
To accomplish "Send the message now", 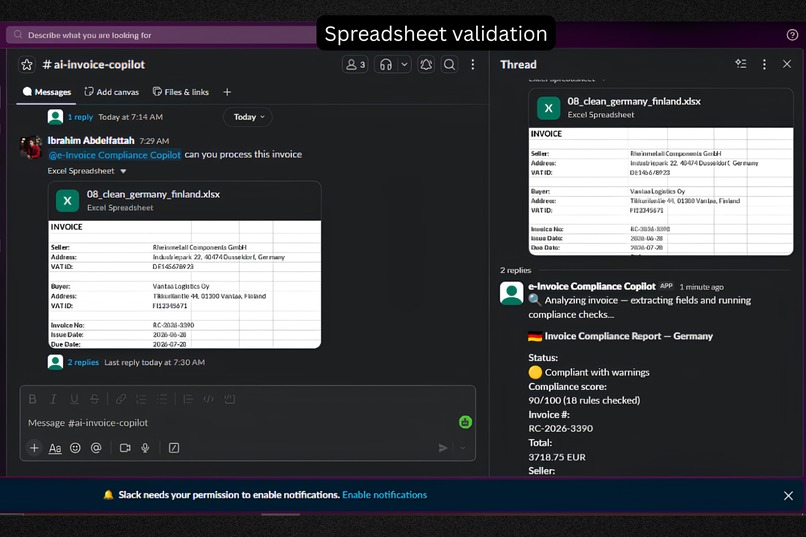I will [443, 448].
